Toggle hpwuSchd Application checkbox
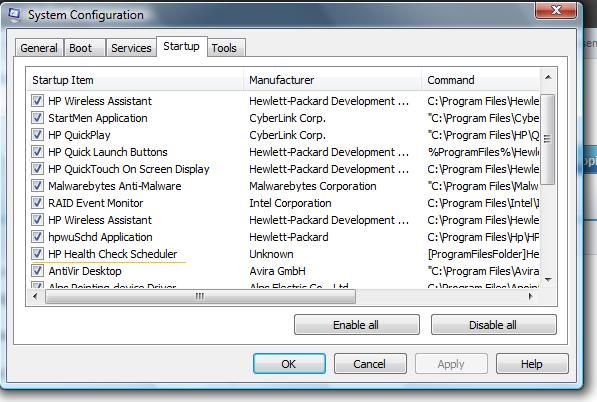Screen dimensions: 597x402 pos(37,237)
